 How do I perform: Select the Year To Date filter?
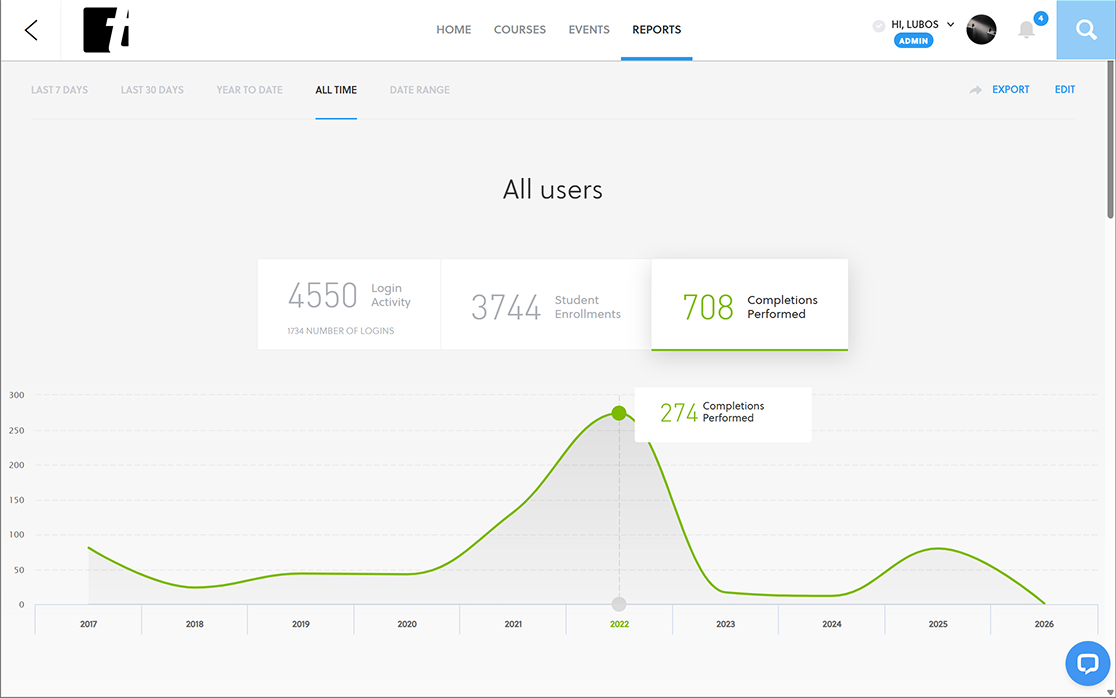click(249, 90)
